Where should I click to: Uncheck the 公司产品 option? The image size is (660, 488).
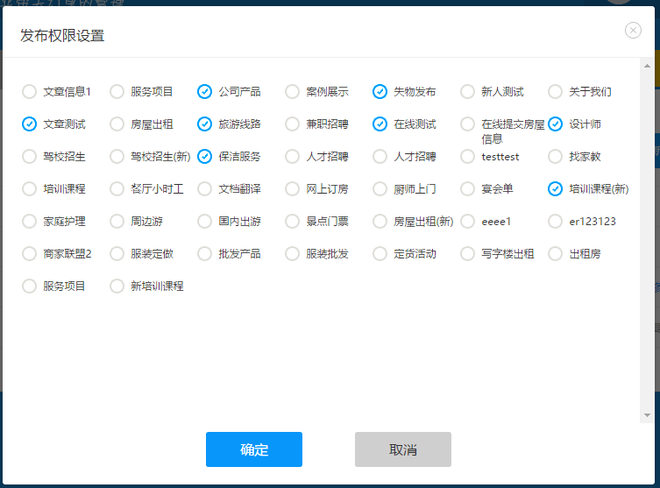(205, 92)
